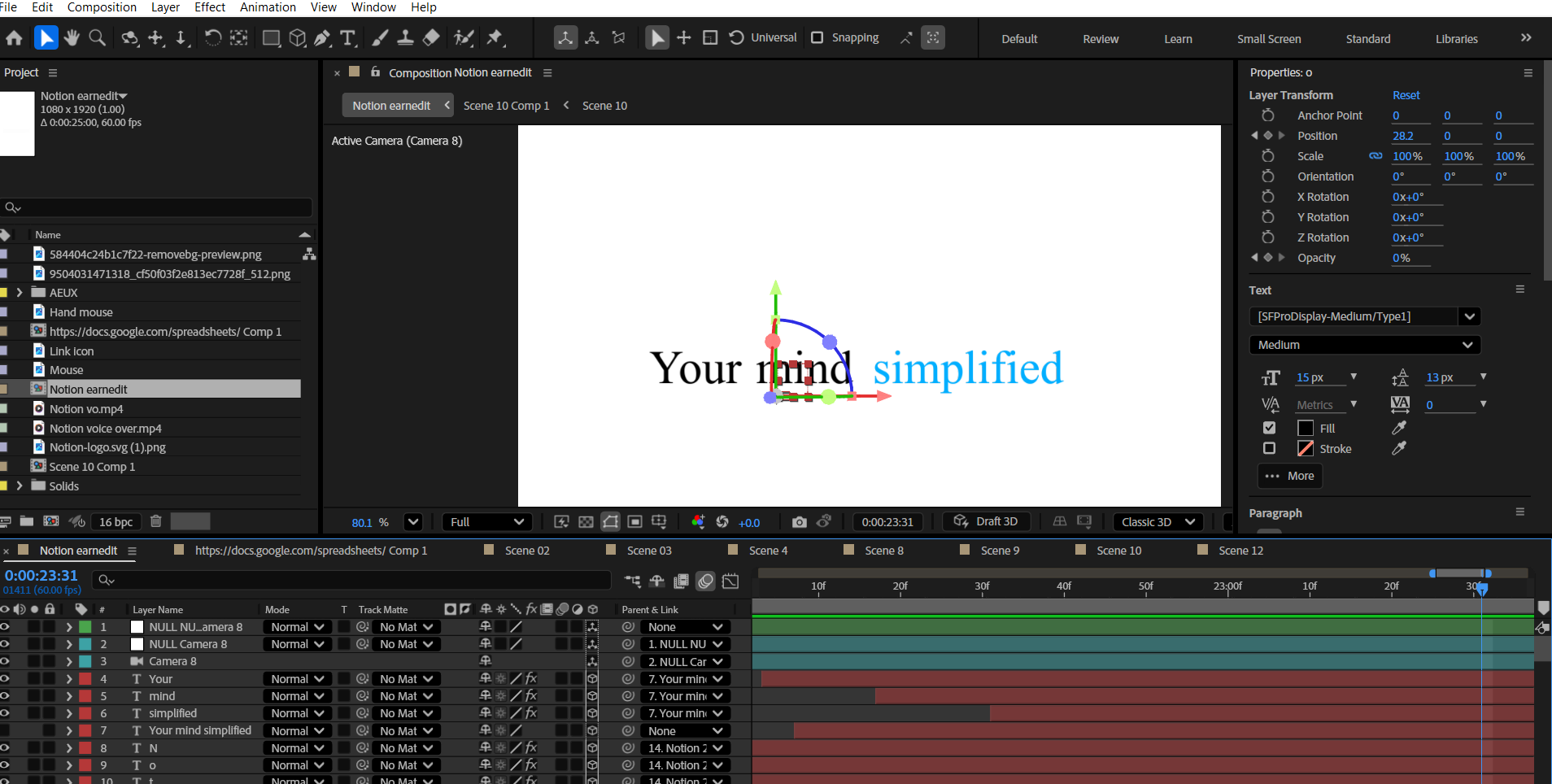1552x784 pixels.
Task: Select the Zoom magnifier tool
Action: [x=98, y=38]
